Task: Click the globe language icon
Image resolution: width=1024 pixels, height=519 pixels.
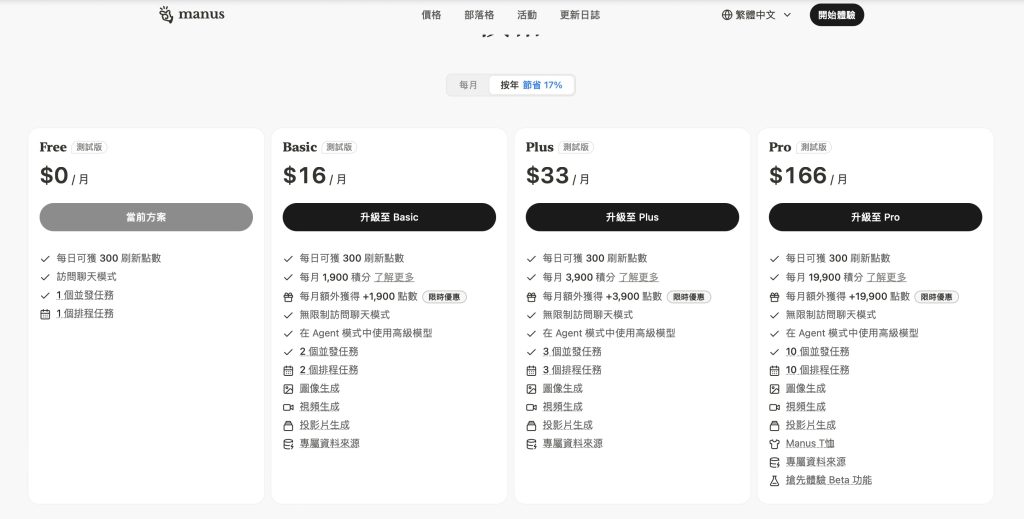Action: pyautogui.click(x=727, y=15)
